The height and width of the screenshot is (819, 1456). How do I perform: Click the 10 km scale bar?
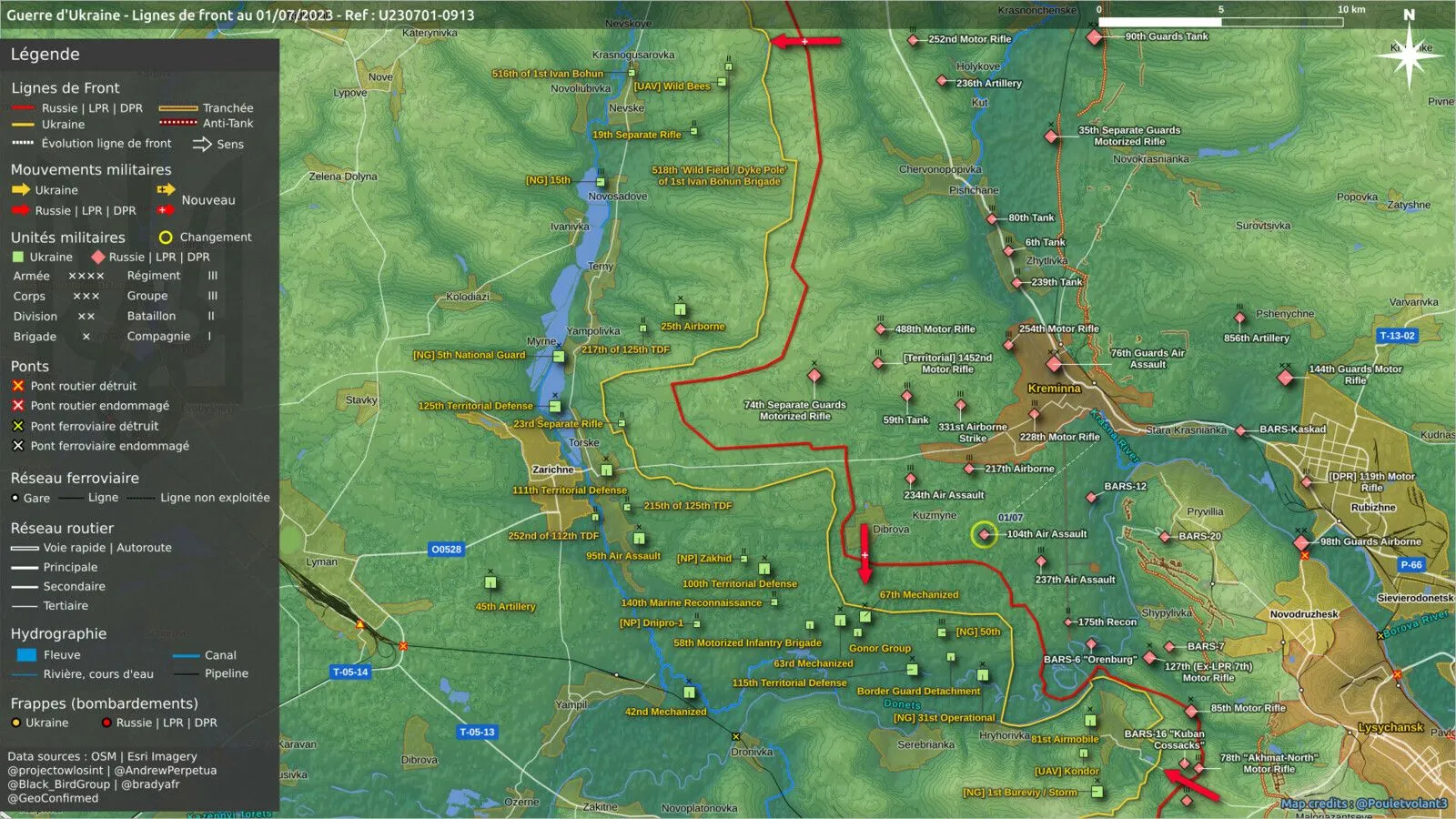coord(1220,21)
